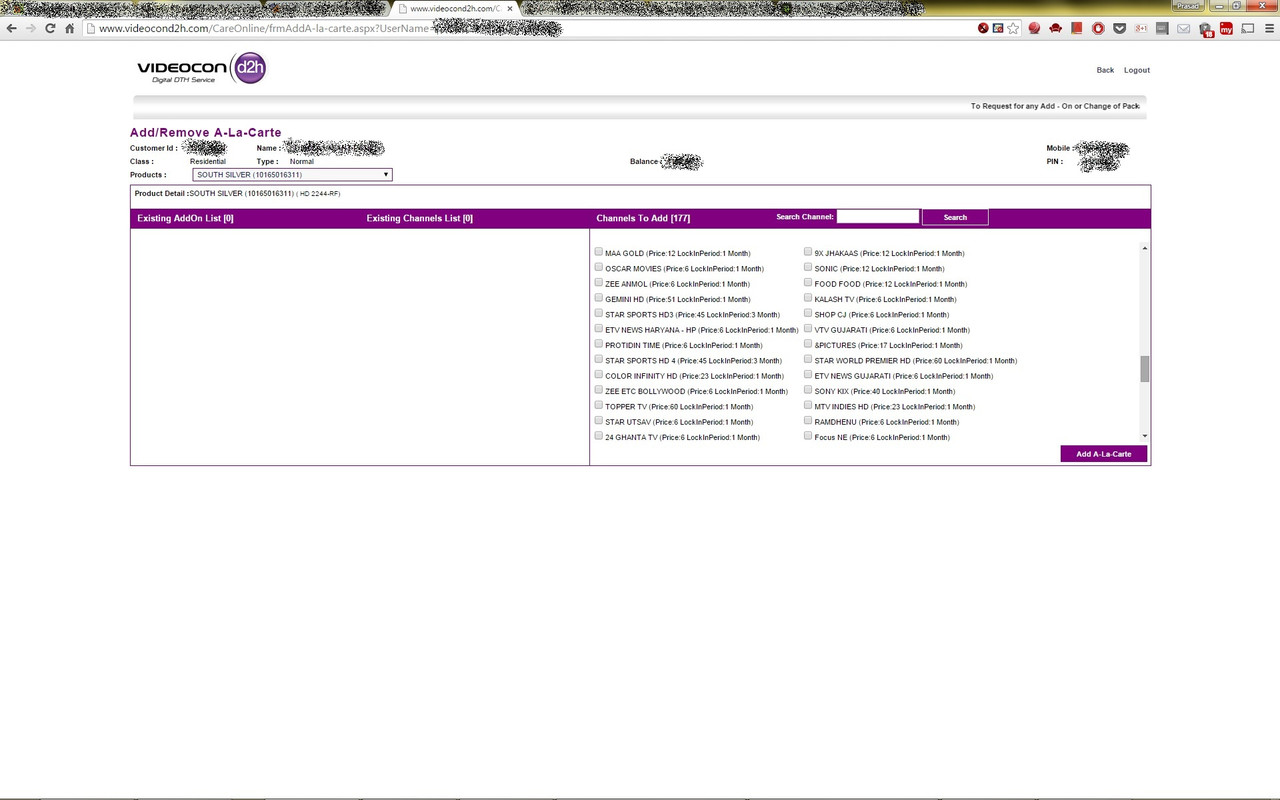The height and width of the screenshot is (800, 1280).
Task: Save page with the Pocket extension icon
Action: tap(1119, 28)
